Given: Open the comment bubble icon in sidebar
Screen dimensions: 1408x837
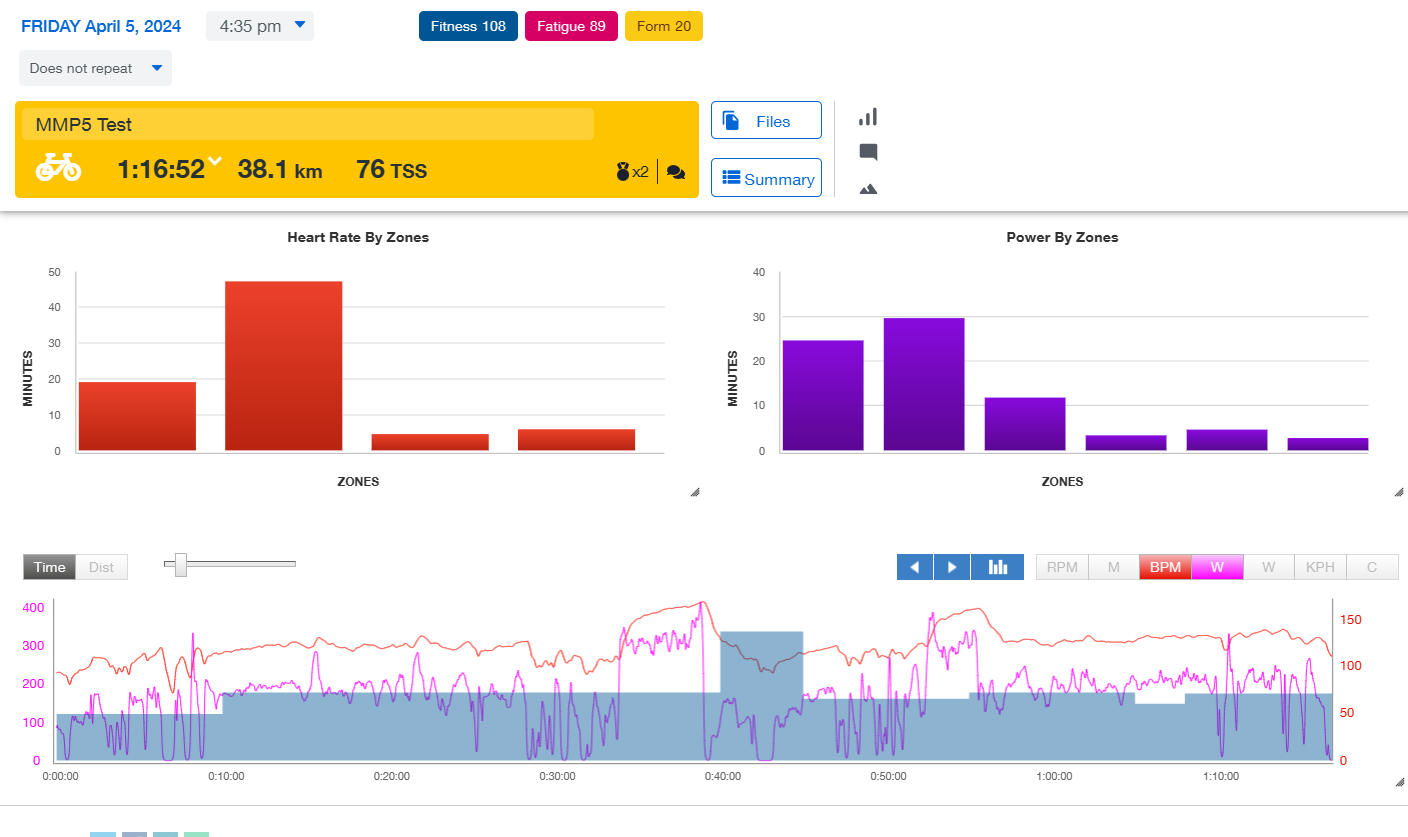Looking at the screenshot, I should click(868, 153).
